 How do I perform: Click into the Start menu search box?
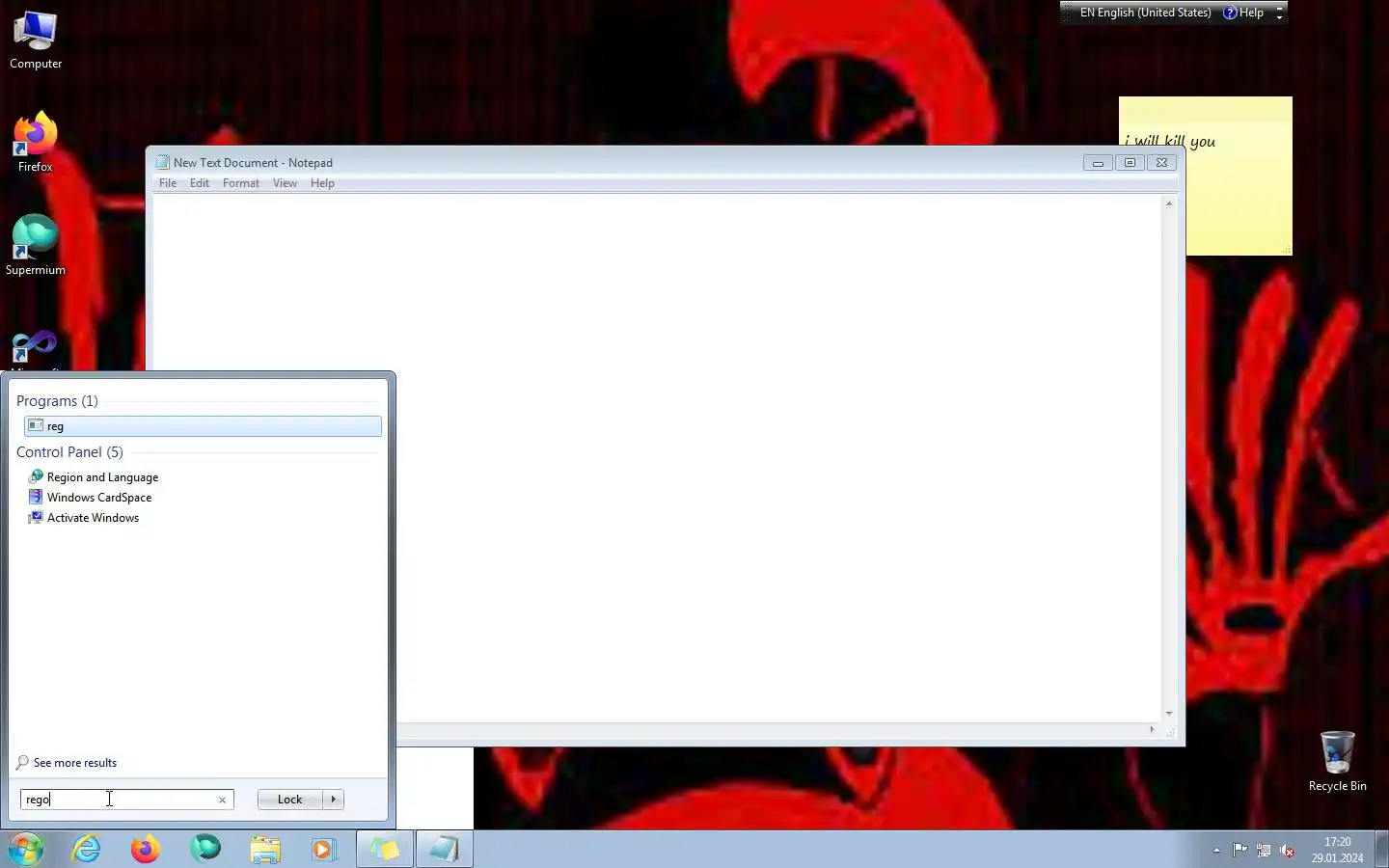tap(119, 800)
